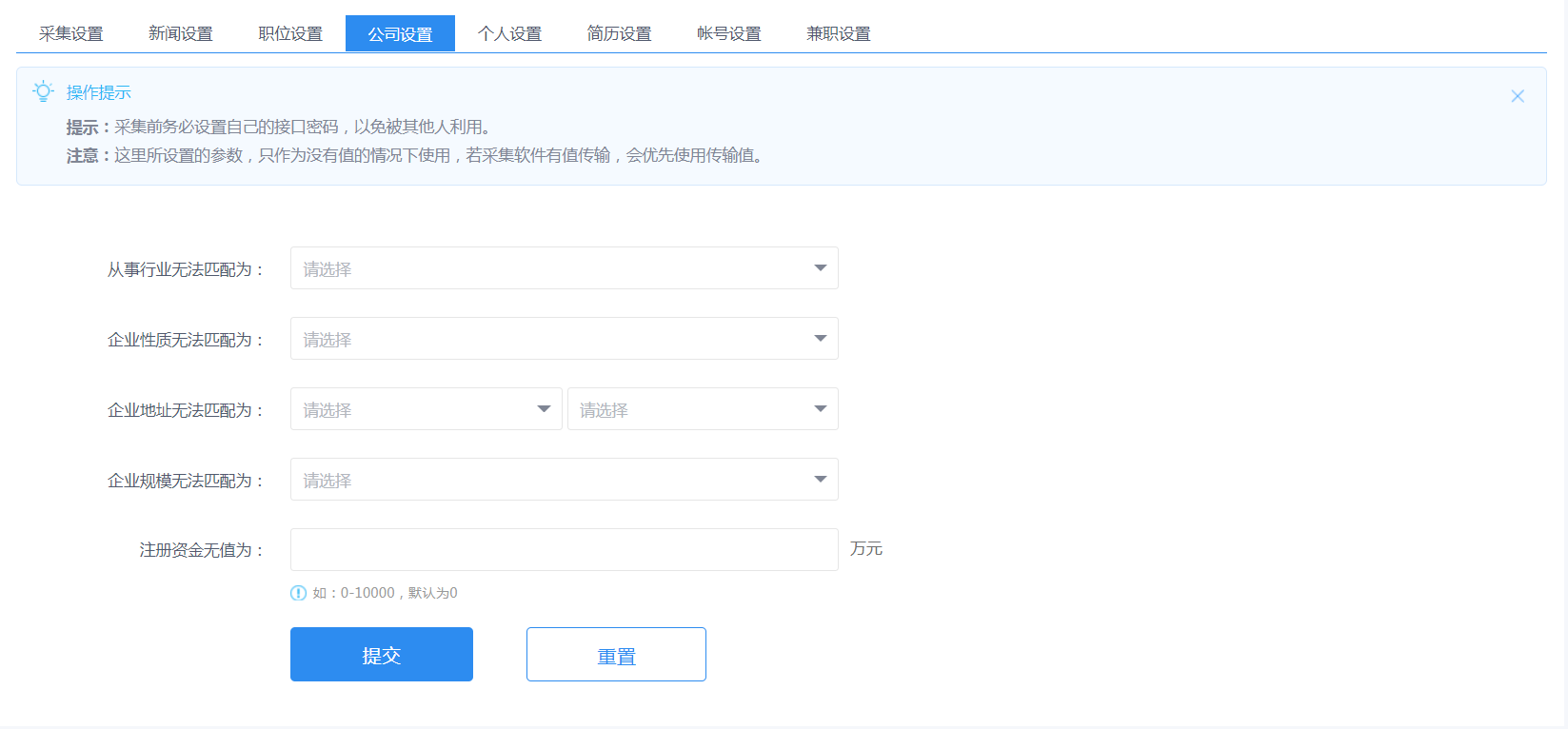Switch to the 新闻设置 tab
1568x729 pixels.
181,33
